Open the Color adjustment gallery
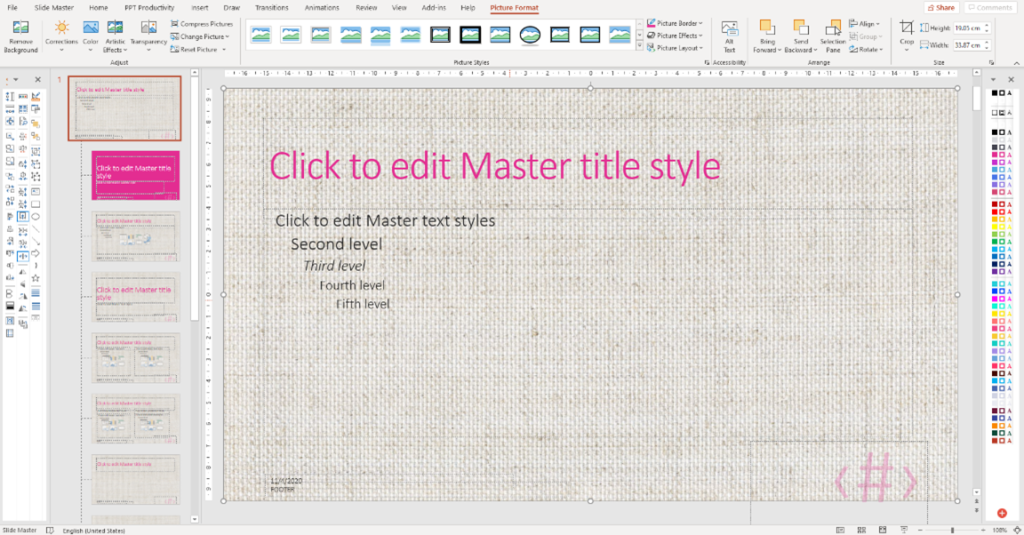Image resolution: width=1024 pixels, height=535 pixels. [x=91, y=37]
